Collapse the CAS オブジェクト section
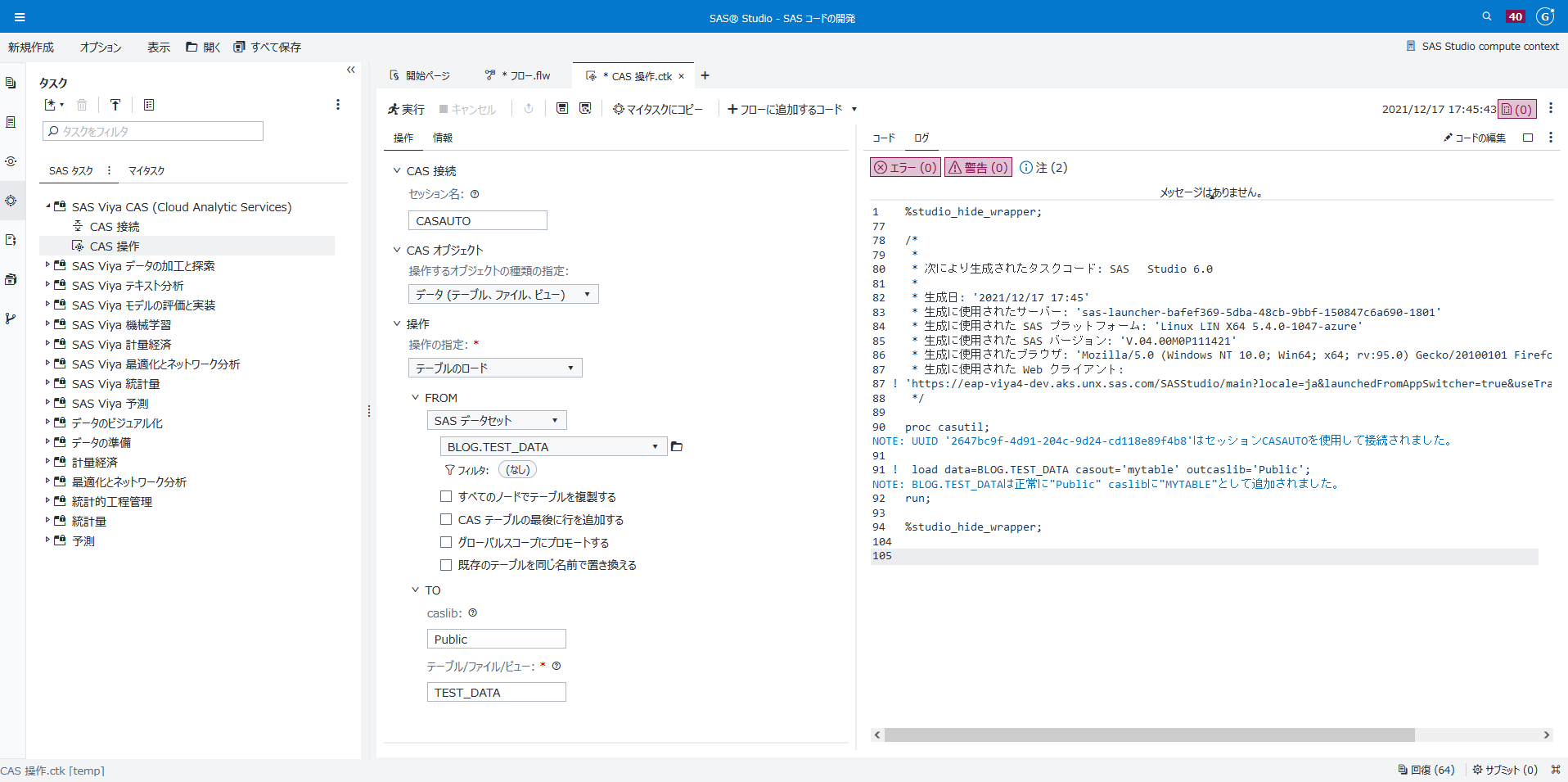Screen dimensions: 1568x782 [397, 250]
